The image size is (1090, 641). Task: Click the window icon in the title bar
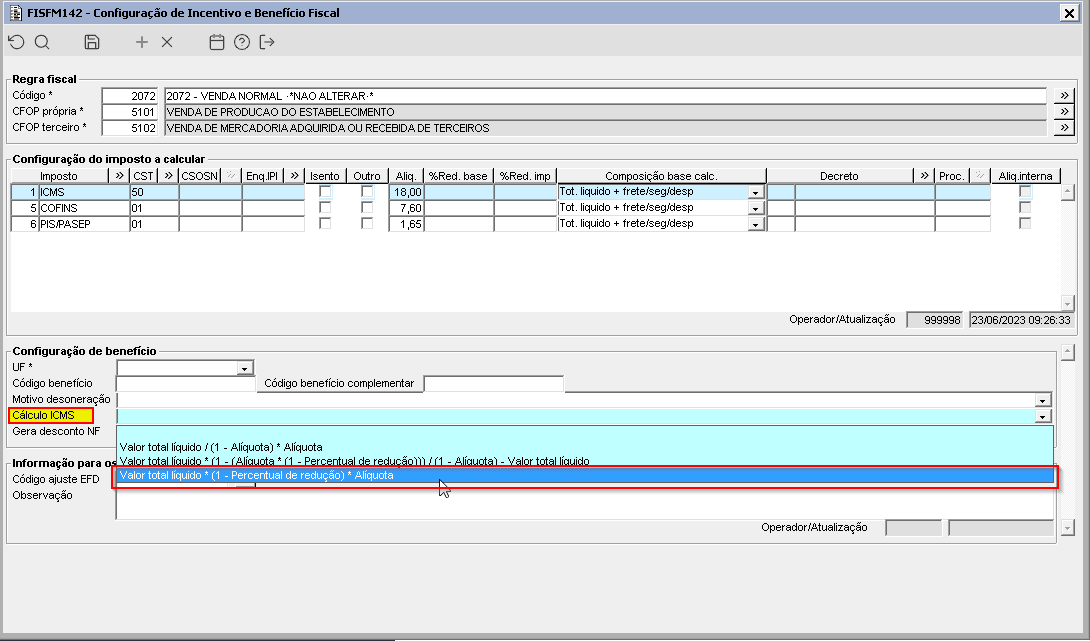click(x=15, y=13)
